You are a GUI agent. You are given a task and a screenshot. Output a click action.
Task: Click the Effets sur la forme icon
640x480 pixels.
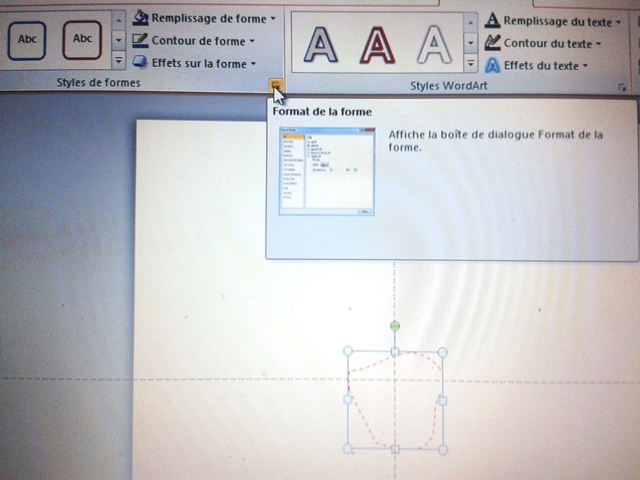pyautogui.click(x=140, y=63)
